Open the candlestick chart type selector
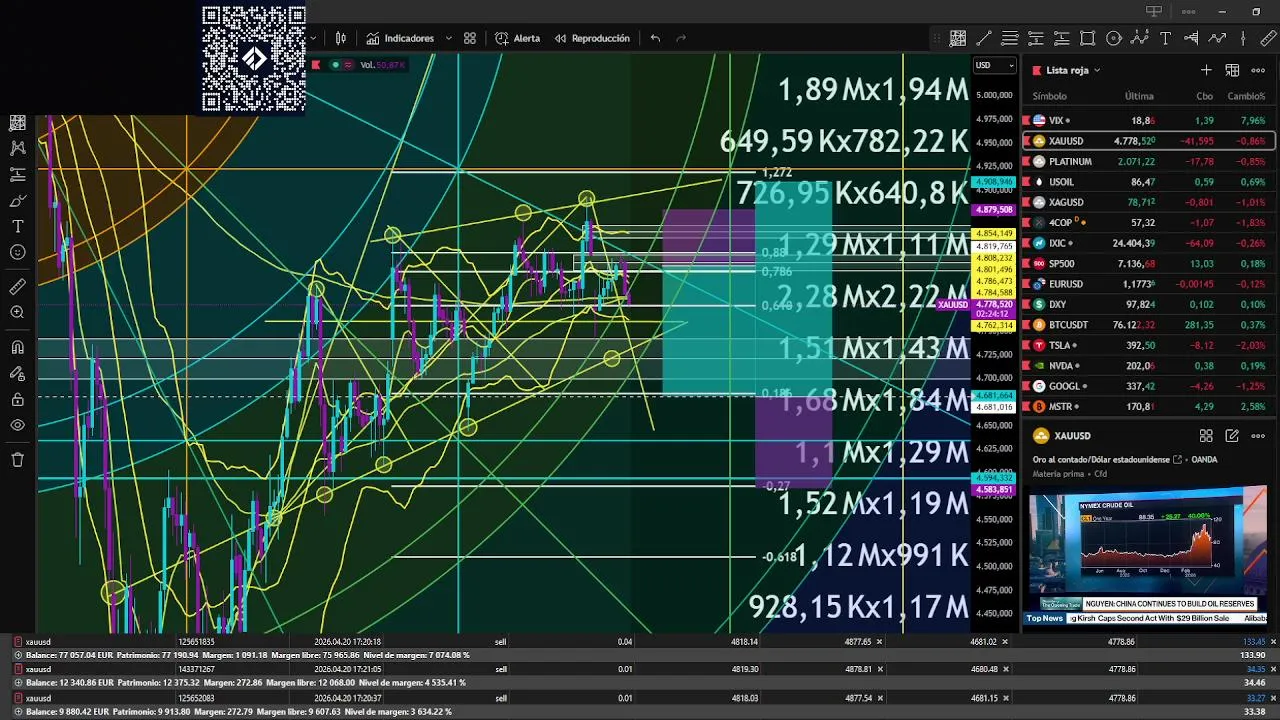Image resolution: width=1280 pixels, height=720 pixels. click(x=341, y=38)
